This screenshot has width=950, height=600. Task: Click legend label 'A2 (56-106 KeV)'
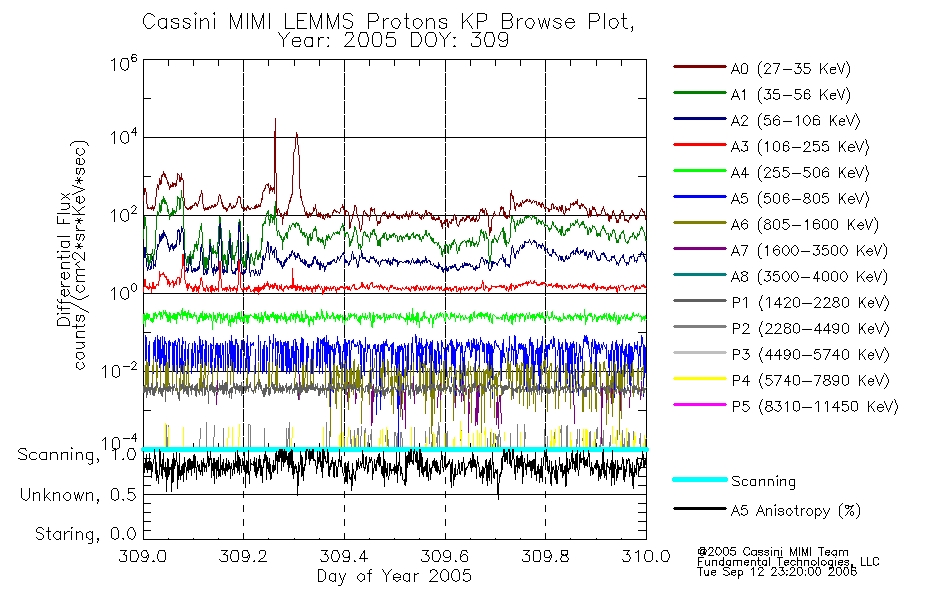pos(796,121)
